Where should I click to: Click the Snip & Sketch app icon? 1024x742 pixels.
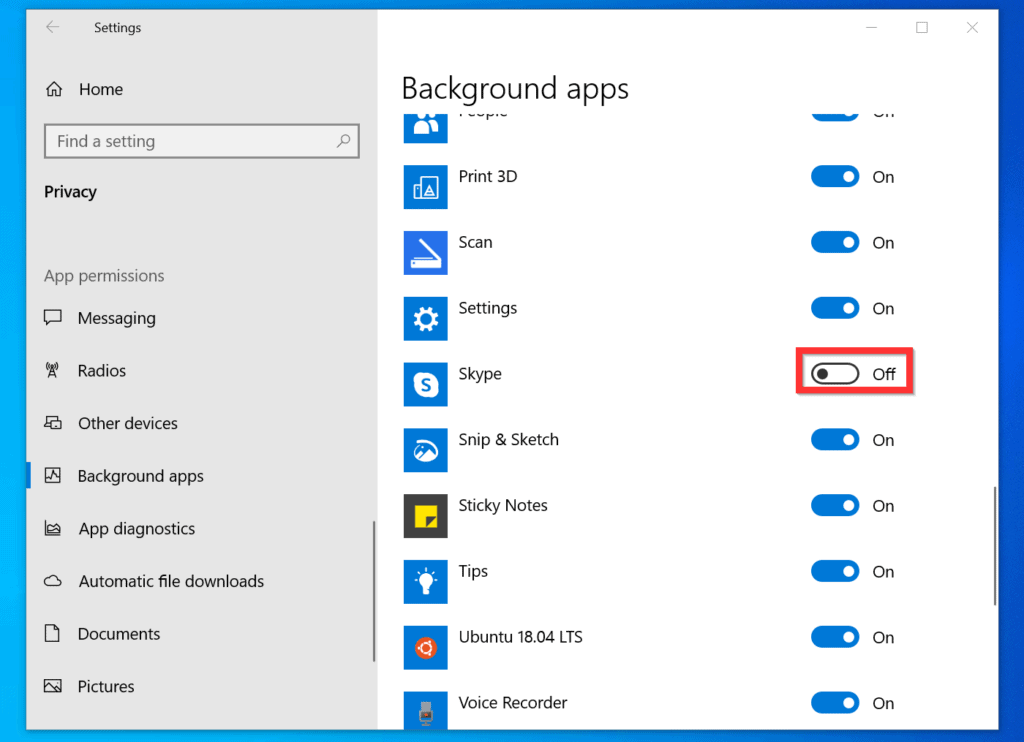click(x=425, y=451)
